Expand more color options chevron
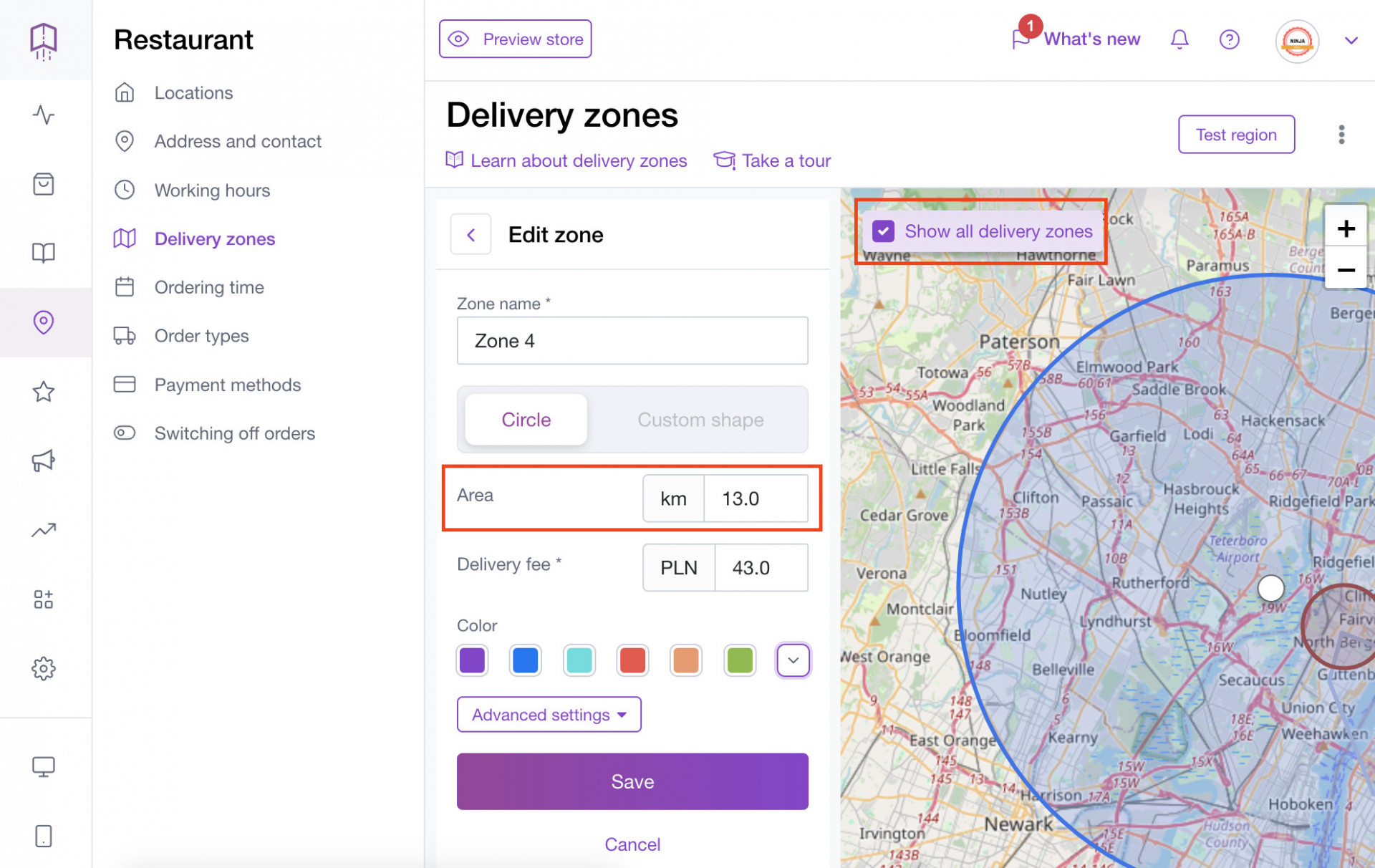Screen dimensions: 1375x868 (792, 660)
